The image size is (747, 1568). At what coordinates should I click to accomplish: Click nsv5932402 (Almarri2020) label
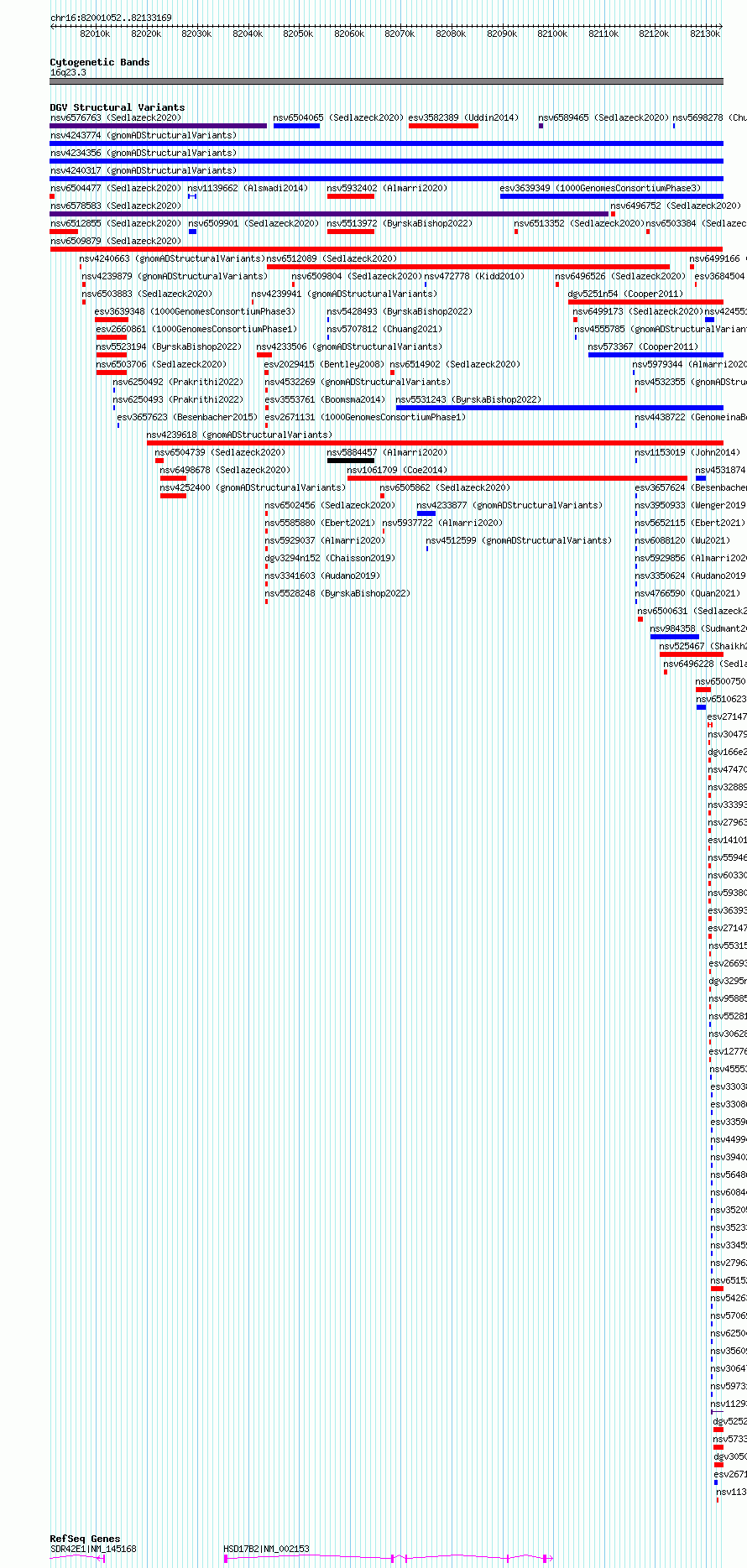tap(387, 188)
